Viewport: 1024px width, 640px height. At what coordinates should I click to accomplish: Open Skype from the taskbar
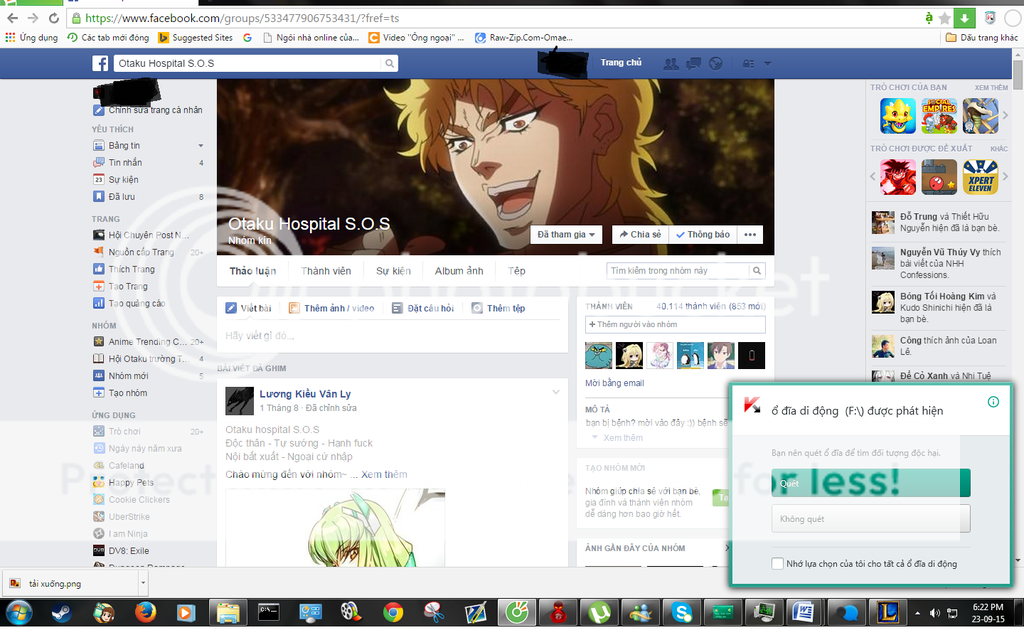(683, 612)
